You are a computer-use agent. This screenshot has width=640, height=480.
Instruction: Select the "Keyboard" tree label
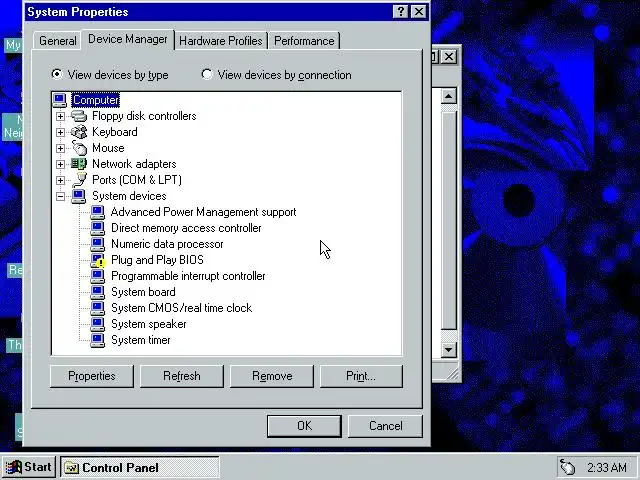[x=115, y=132]
